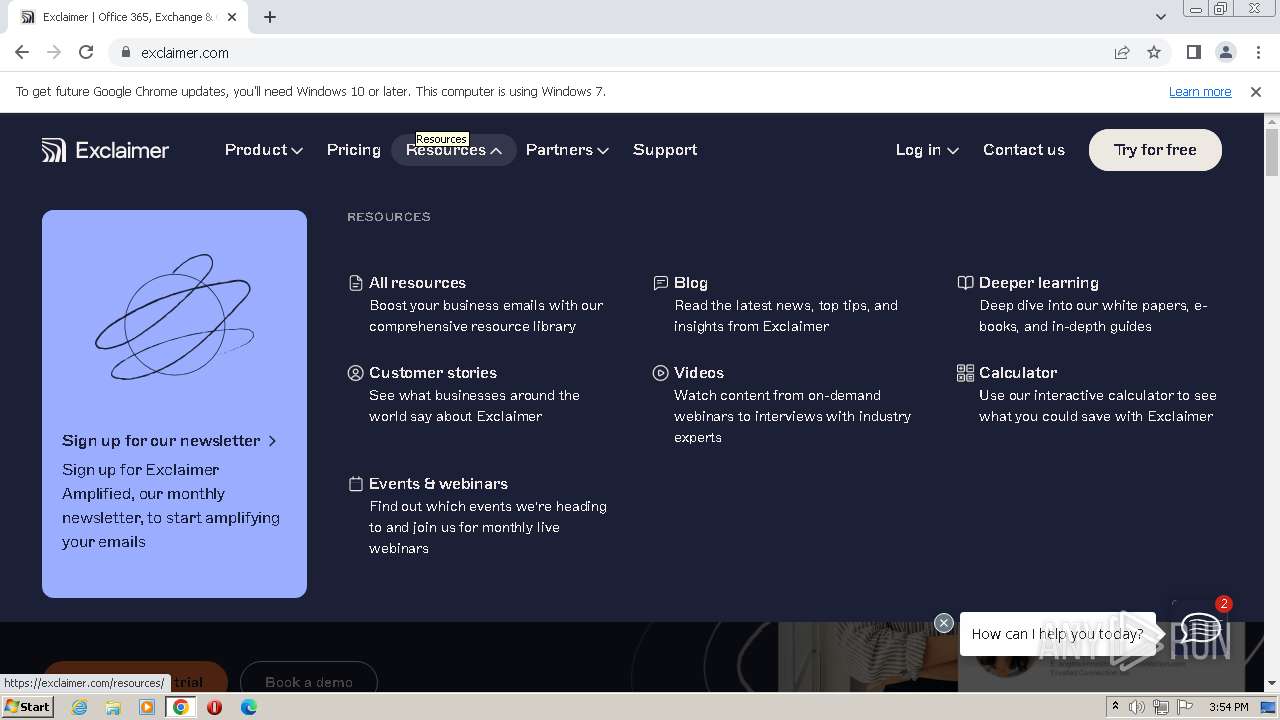1280x720 pixels.
Task: Open the Opera browser taskbar icon
Action: click(x=214, y=707)
